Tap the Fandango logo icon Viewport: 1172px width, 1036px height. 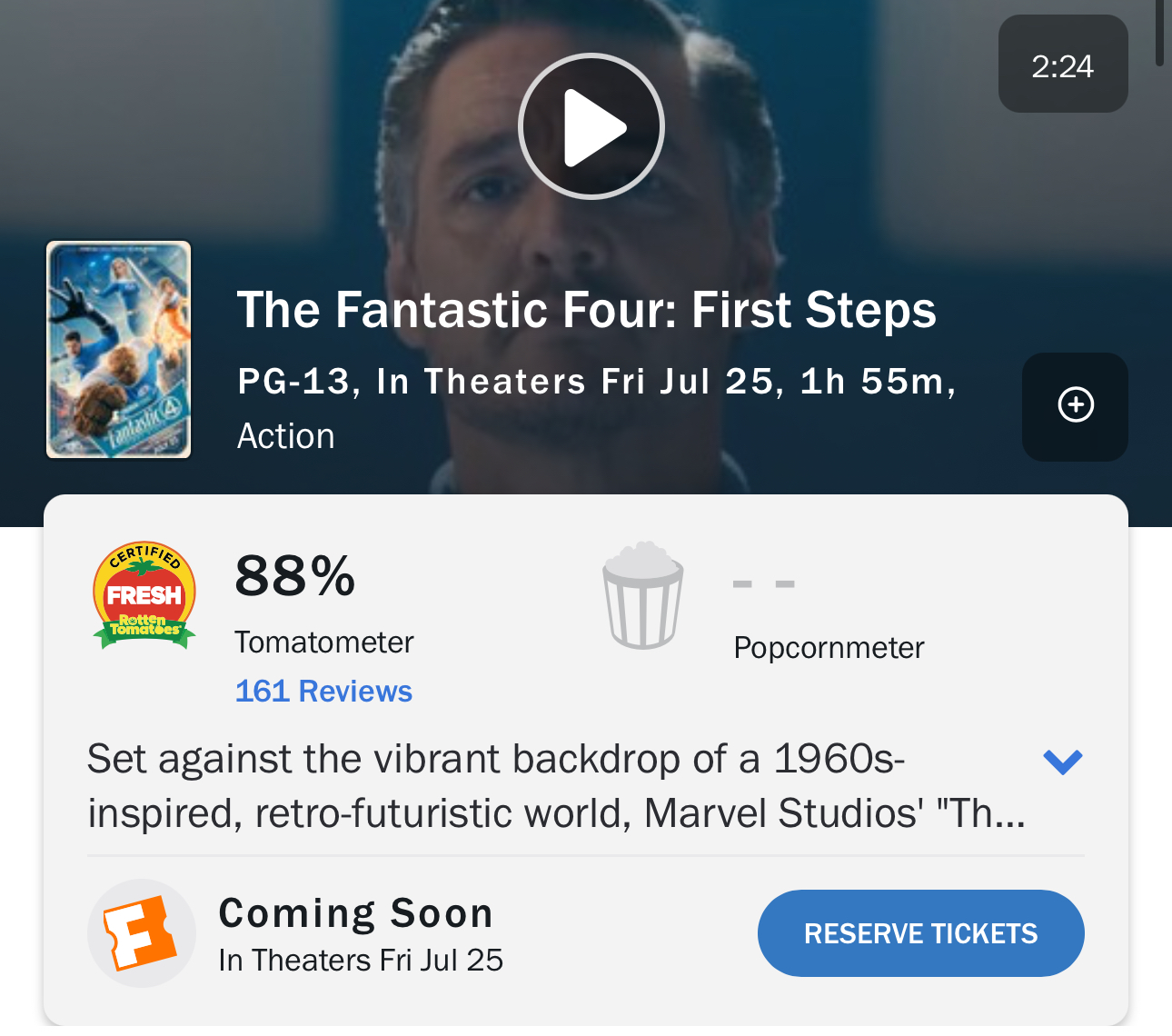(x=142, y=933)
